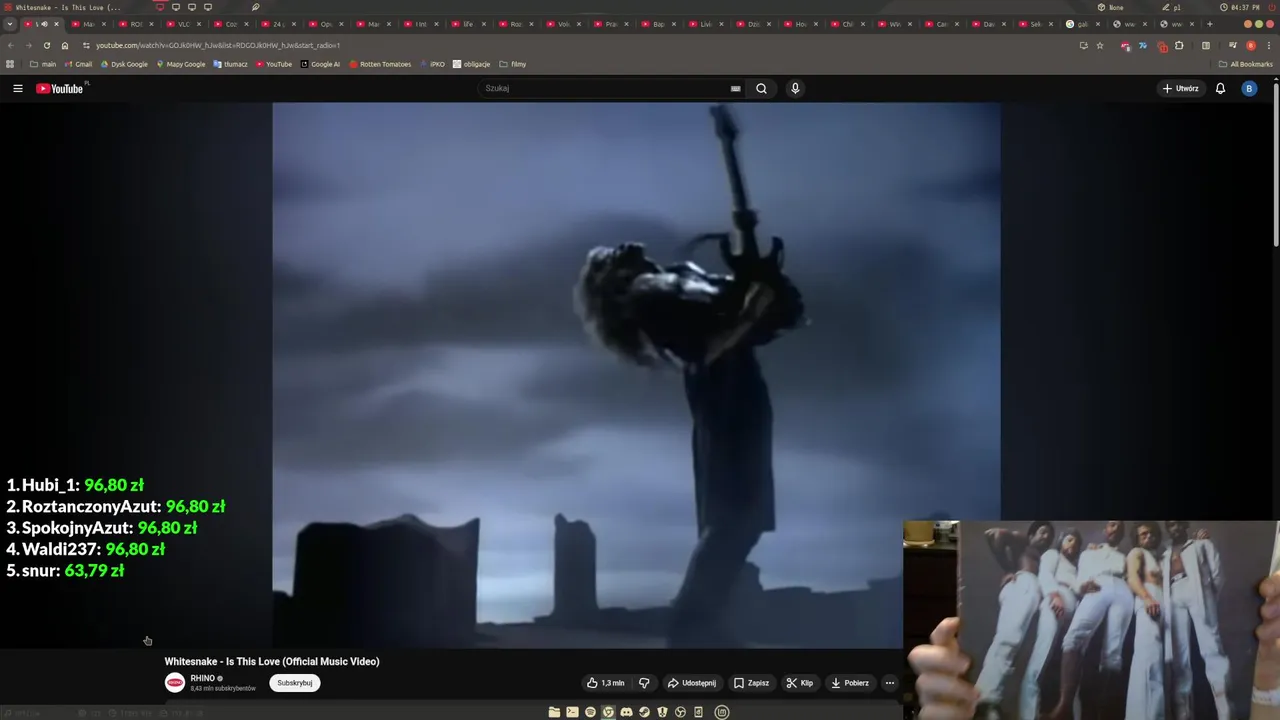
Task: Expand the main bookmarks folder
Action: (x=43, y=64)
